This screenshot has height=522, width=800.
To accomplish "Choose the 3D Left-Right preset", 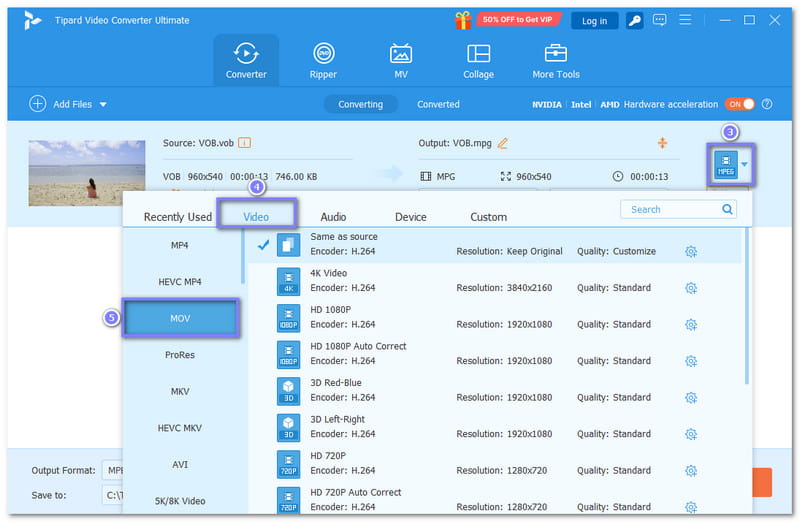I will pyautogui.click(x=495, y=427).
